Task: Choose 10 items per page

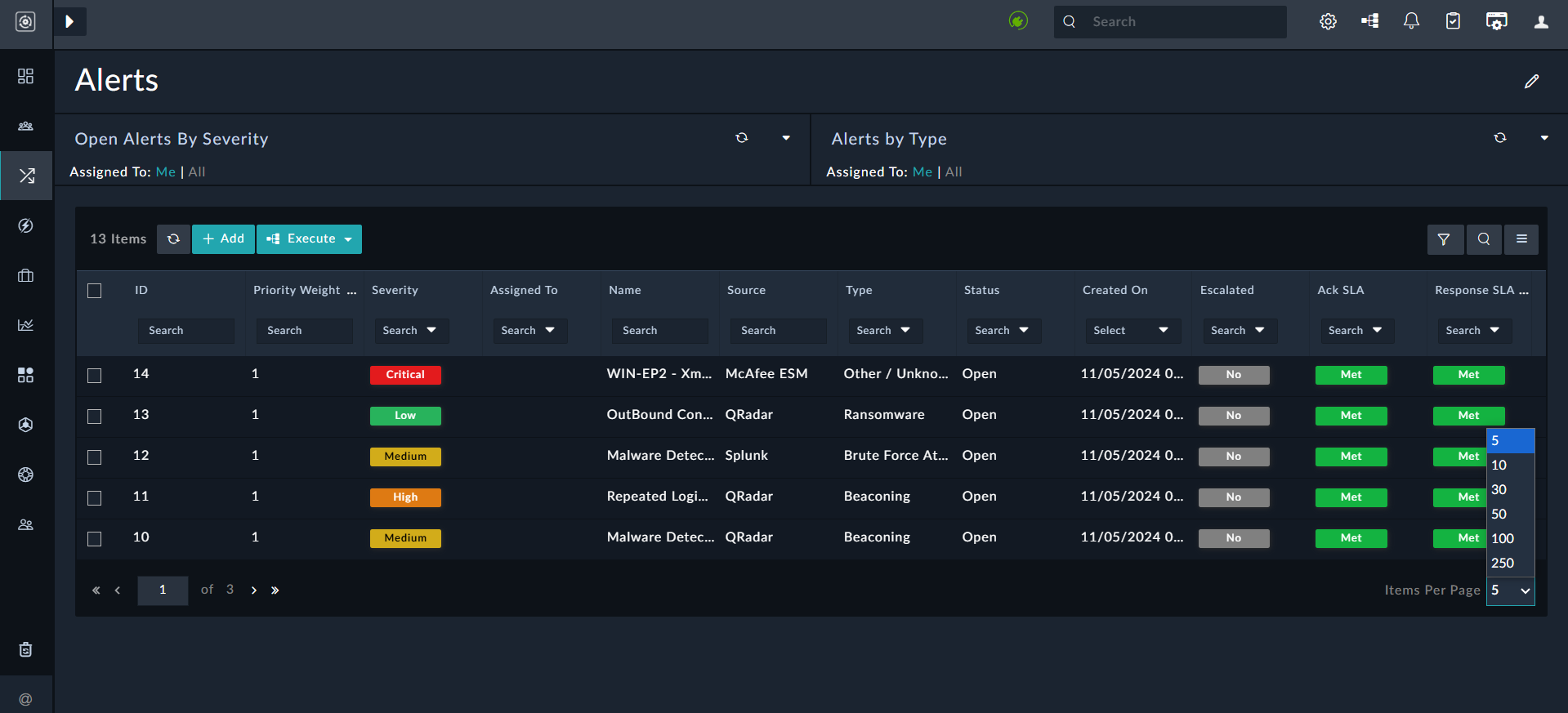Action: click(1510, 466)
